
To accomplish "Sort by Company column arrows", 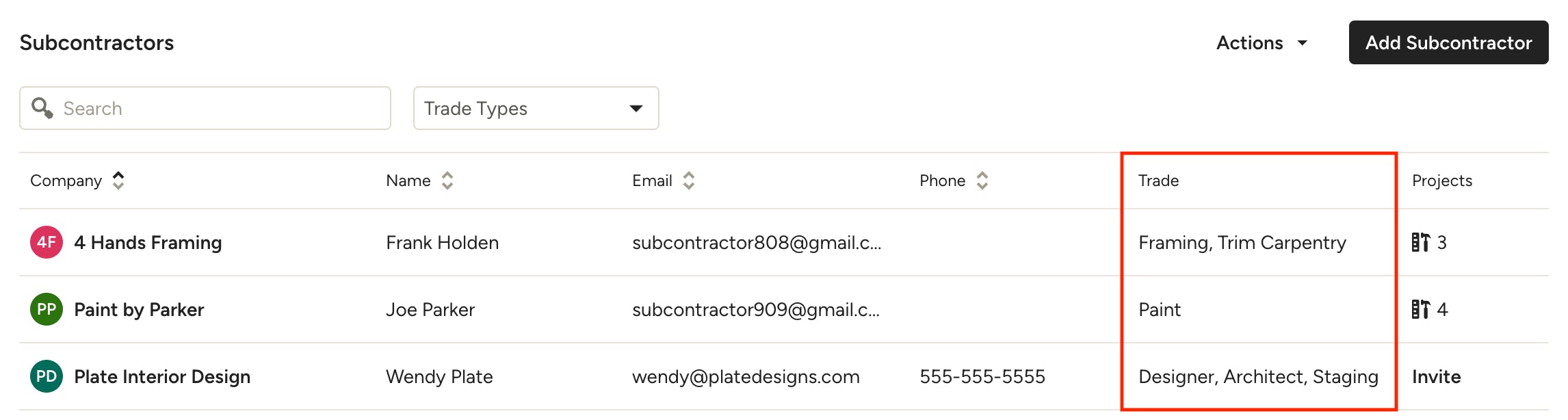I will 118,181.
